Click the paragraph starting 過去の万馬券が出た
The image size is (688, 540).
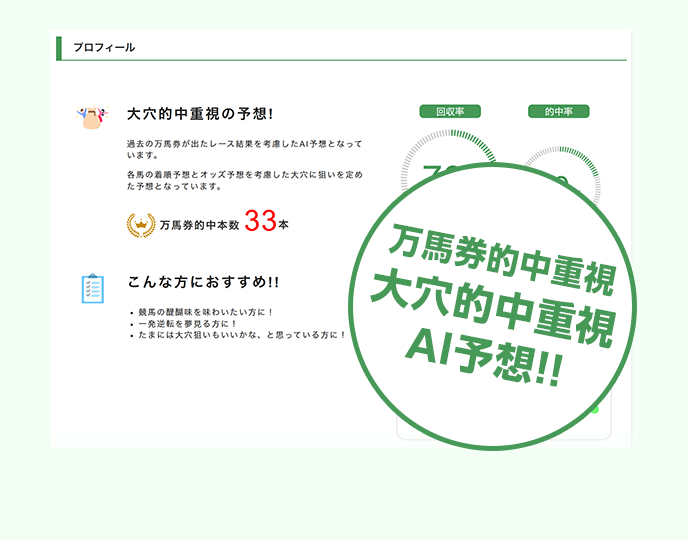(244, 149)
